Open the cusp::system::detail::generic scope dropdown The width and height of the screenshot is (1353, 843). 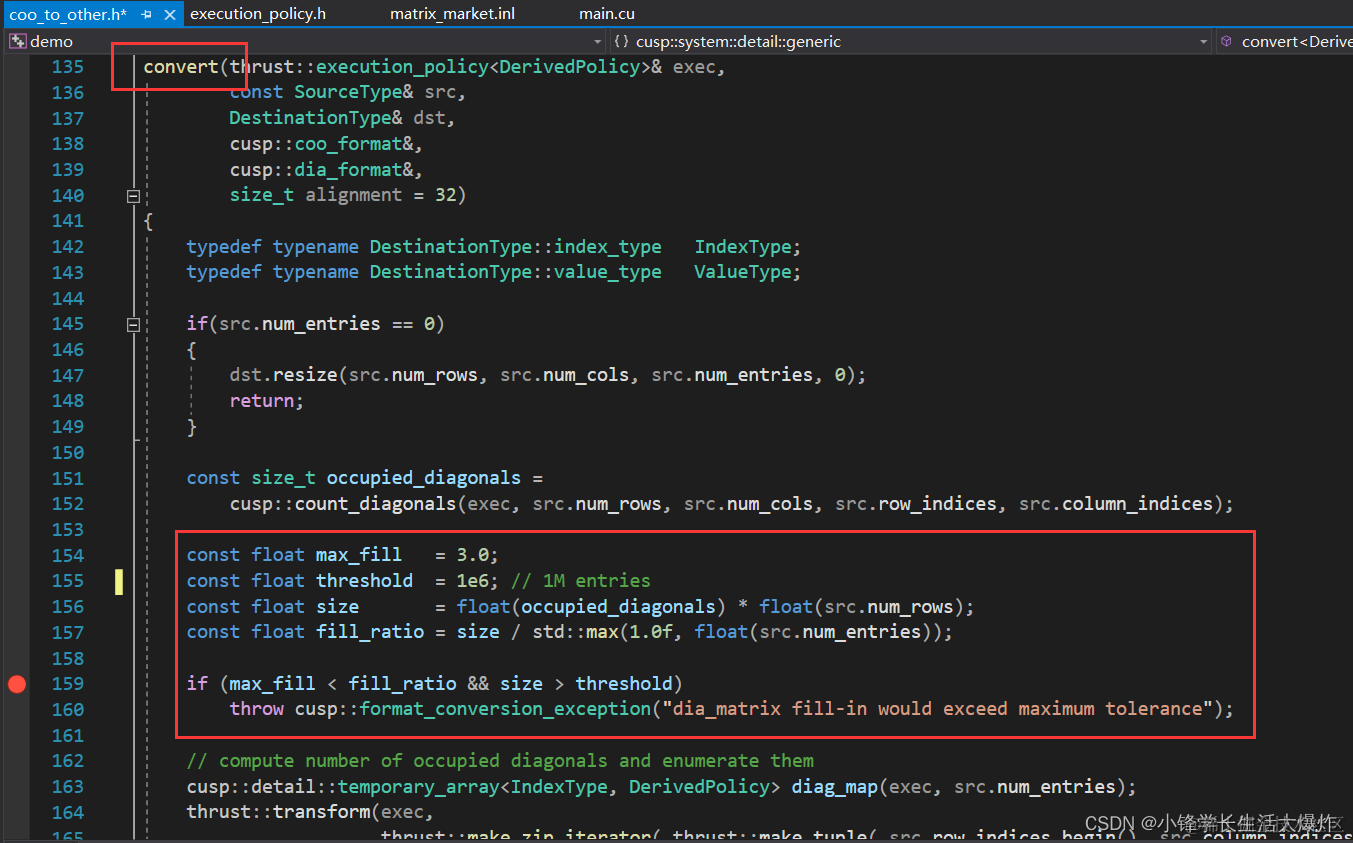point(1204,41)
